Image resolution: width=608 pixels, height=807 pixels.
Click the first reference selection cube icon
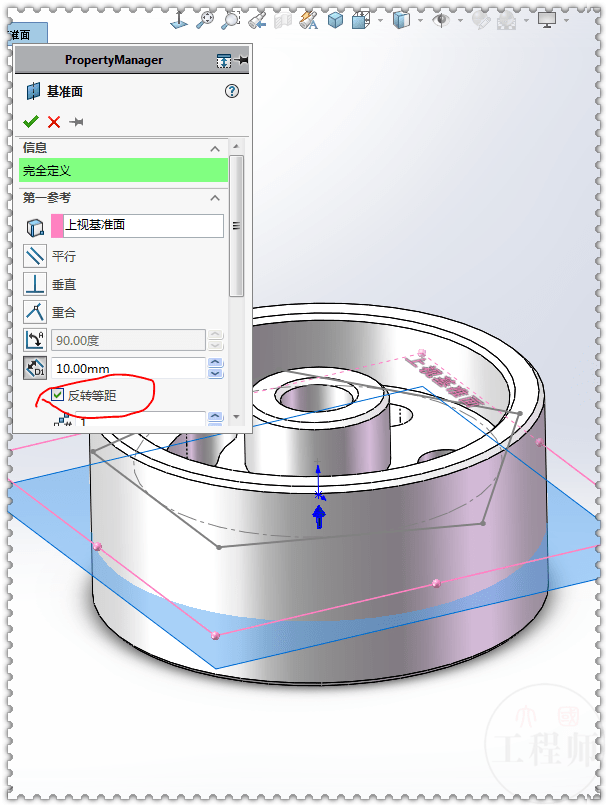[x=35, y=227]
